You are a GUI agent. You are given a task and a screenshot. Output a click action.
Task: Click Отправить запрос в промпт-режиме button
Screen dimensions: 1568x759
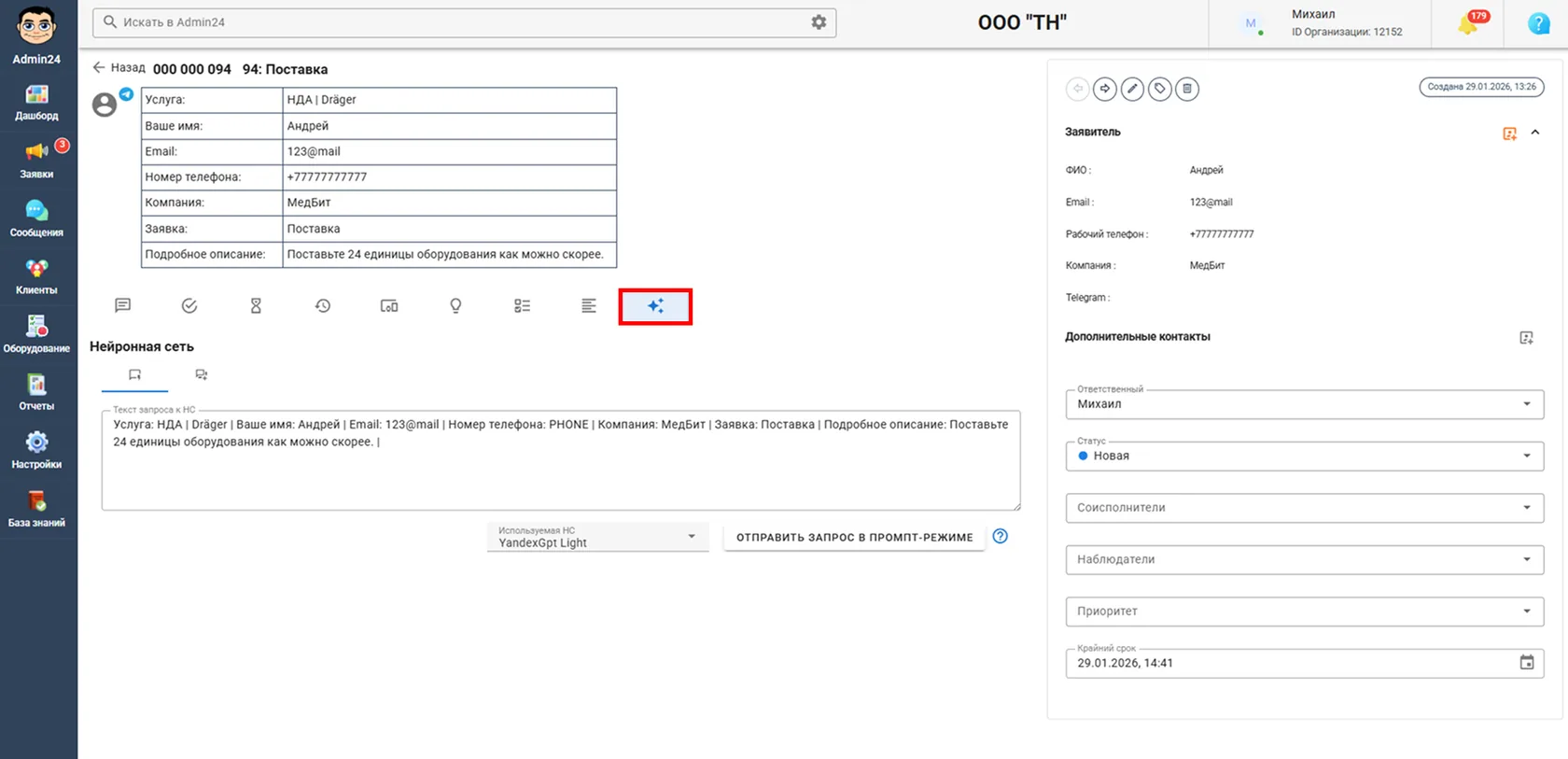[854, 537]
